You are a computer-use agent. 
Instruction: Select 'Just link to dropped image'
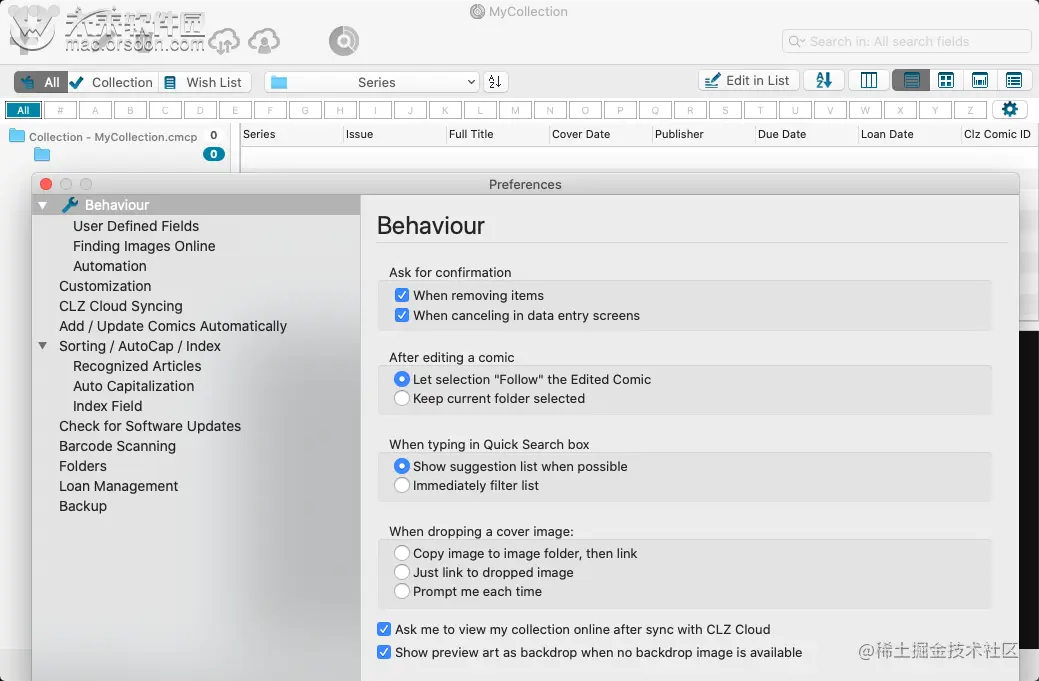click(402, 572)
